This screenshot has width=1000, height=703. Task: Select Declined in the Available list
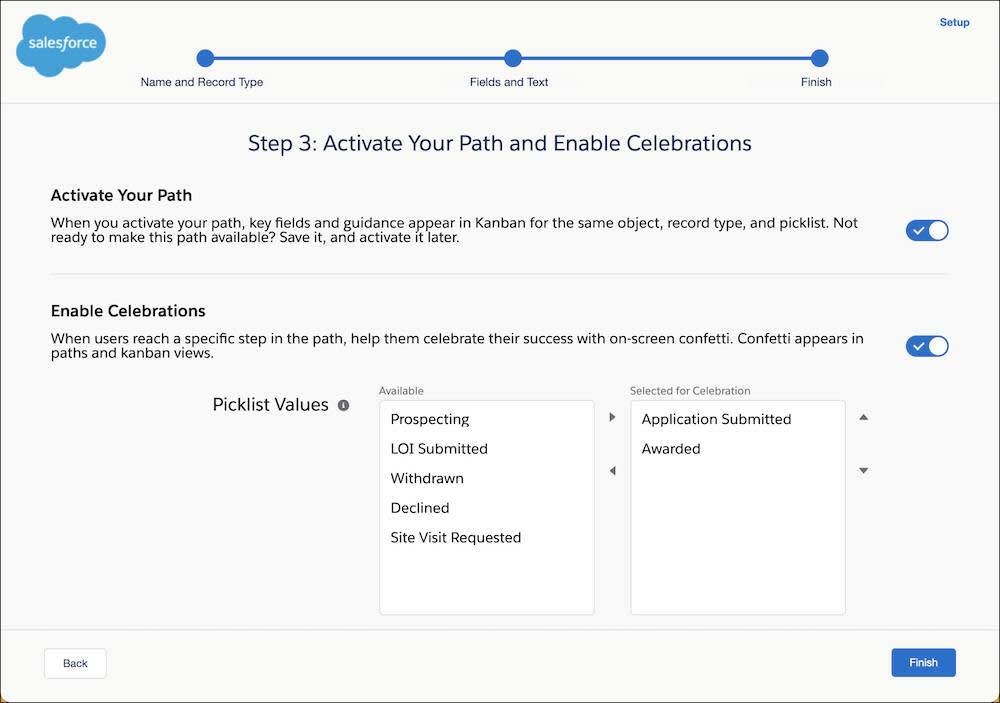[x=487, y=508]
